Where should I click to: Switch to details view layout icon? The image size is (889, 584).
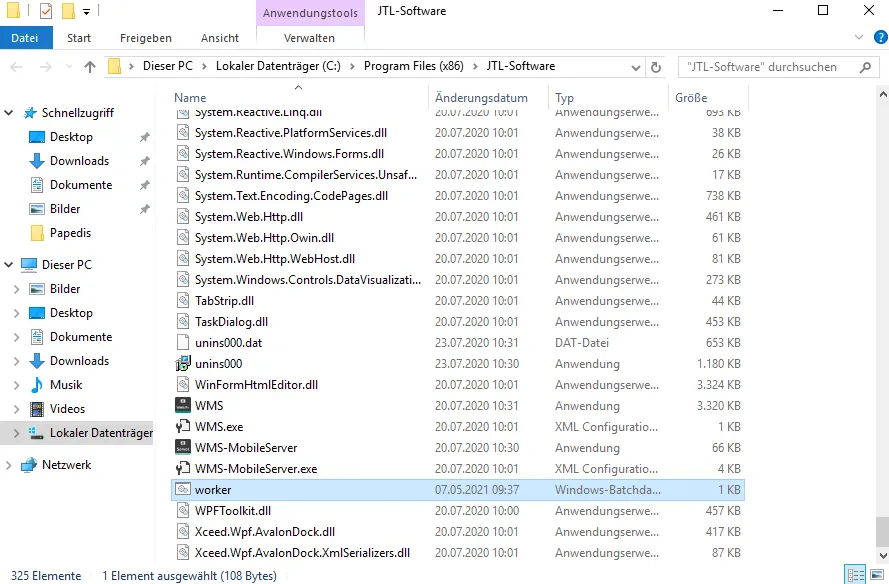point(854,574)
